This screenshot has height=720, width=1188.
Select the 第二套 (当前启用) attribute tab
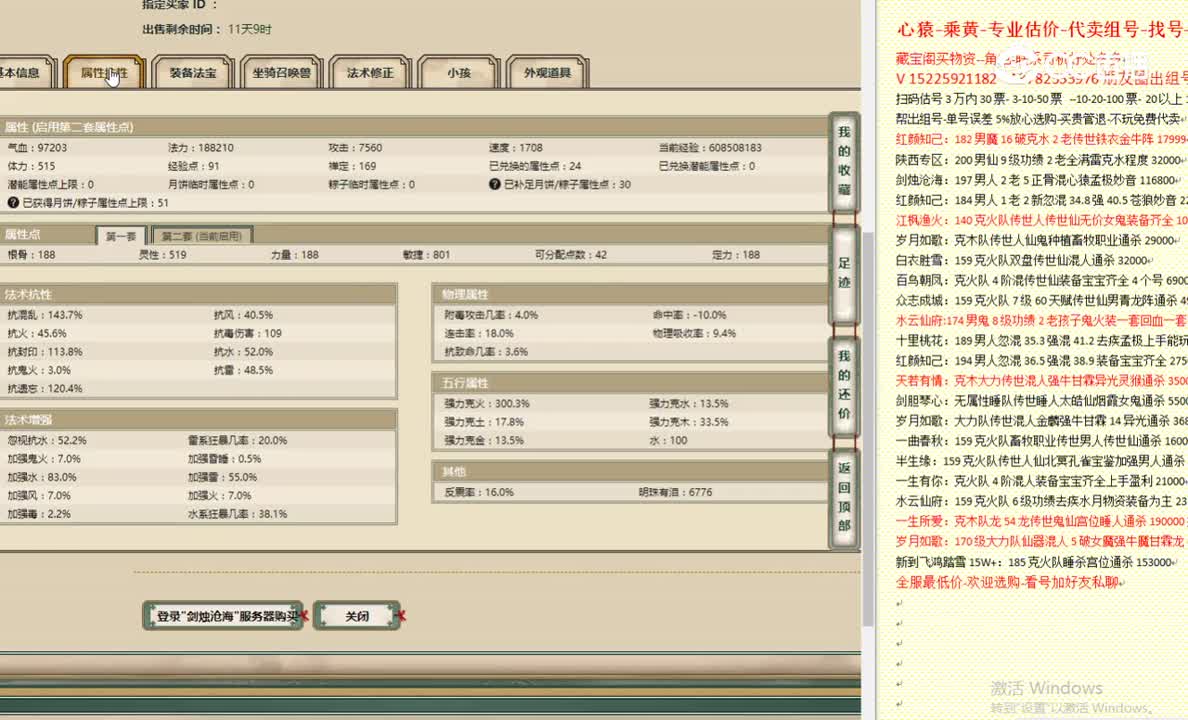pyautogui.click(x=202, y=236)
